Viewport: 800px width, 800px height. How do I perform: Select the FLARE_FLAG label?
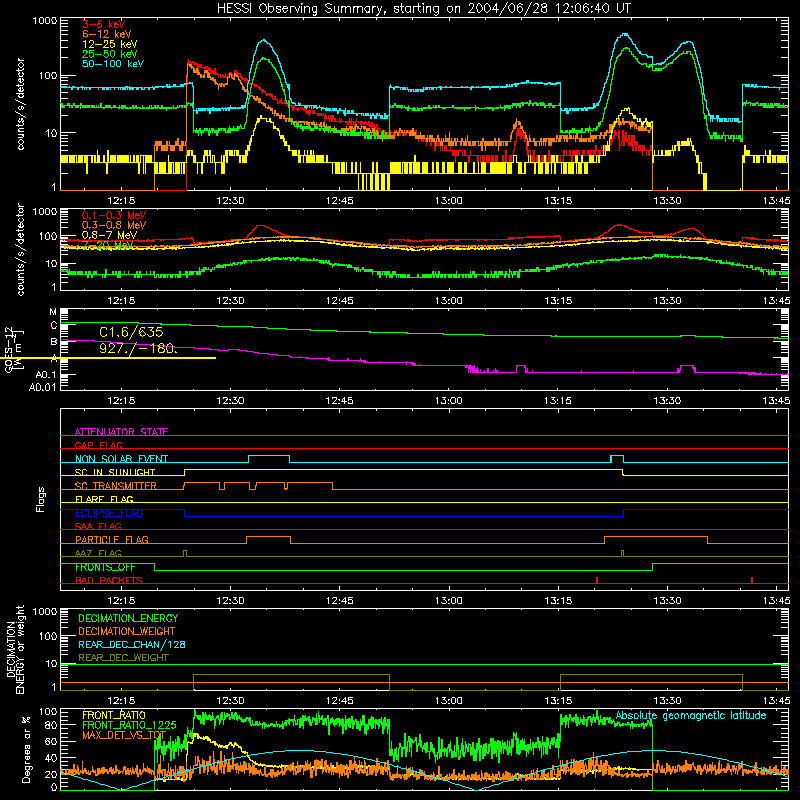point(104,499)
